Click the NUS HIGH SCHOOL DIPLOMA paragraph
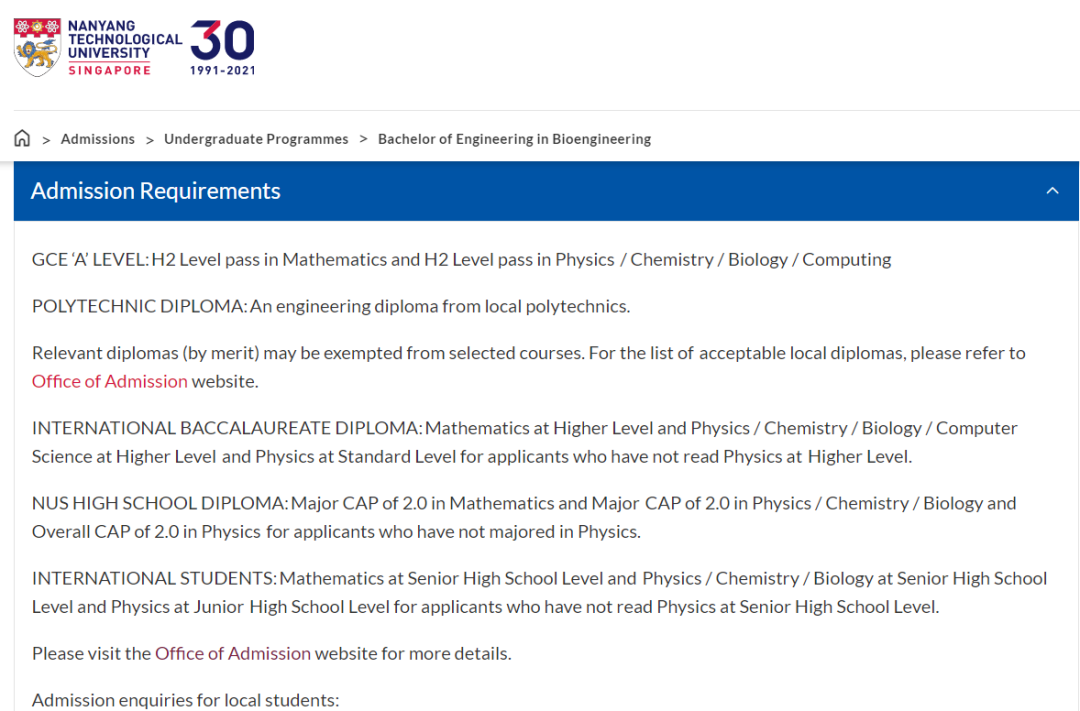1080x711 pixels. [523, 517]
